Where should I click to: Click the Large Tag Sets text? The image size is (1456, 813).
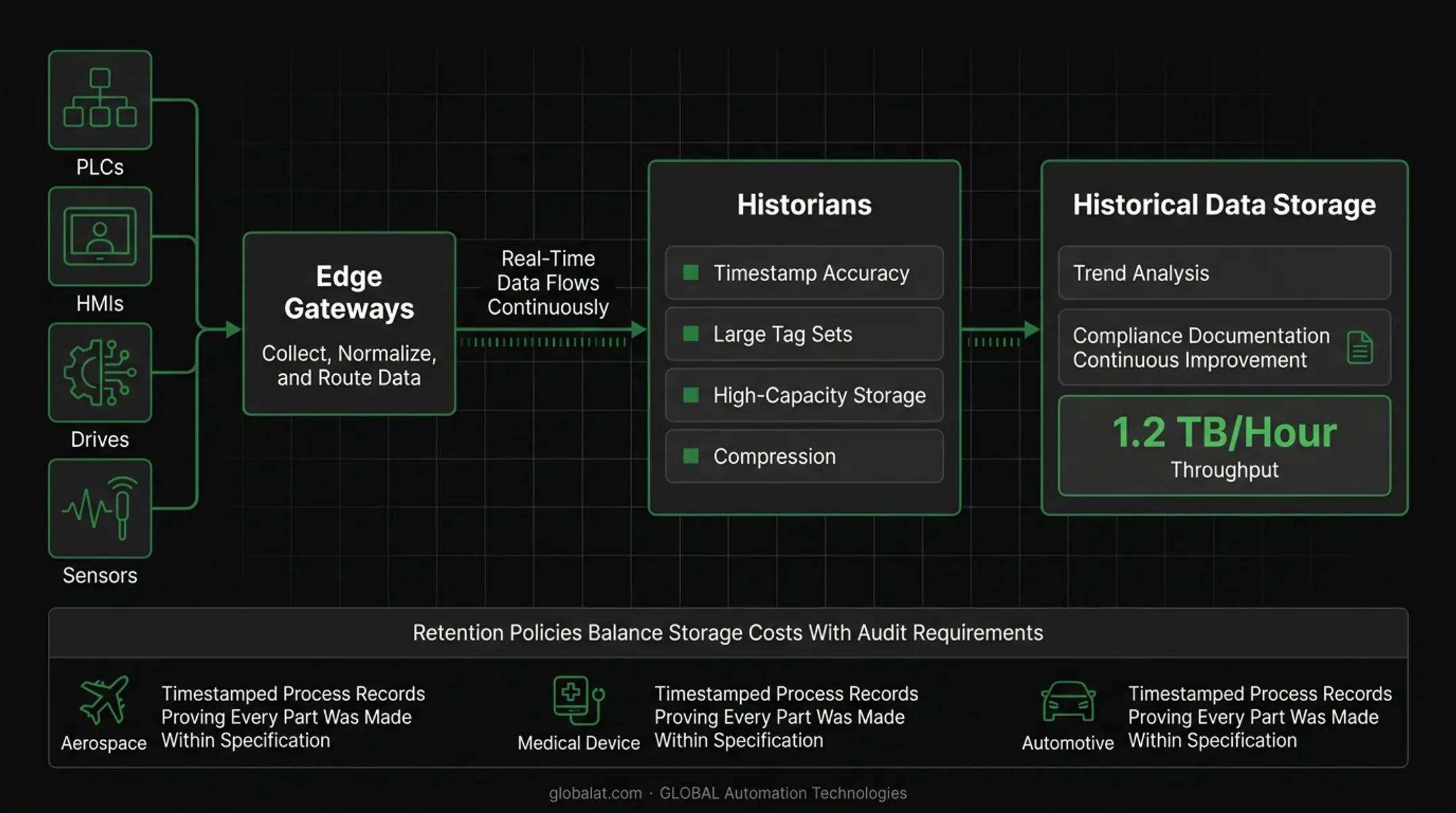(x=783, y=334)
